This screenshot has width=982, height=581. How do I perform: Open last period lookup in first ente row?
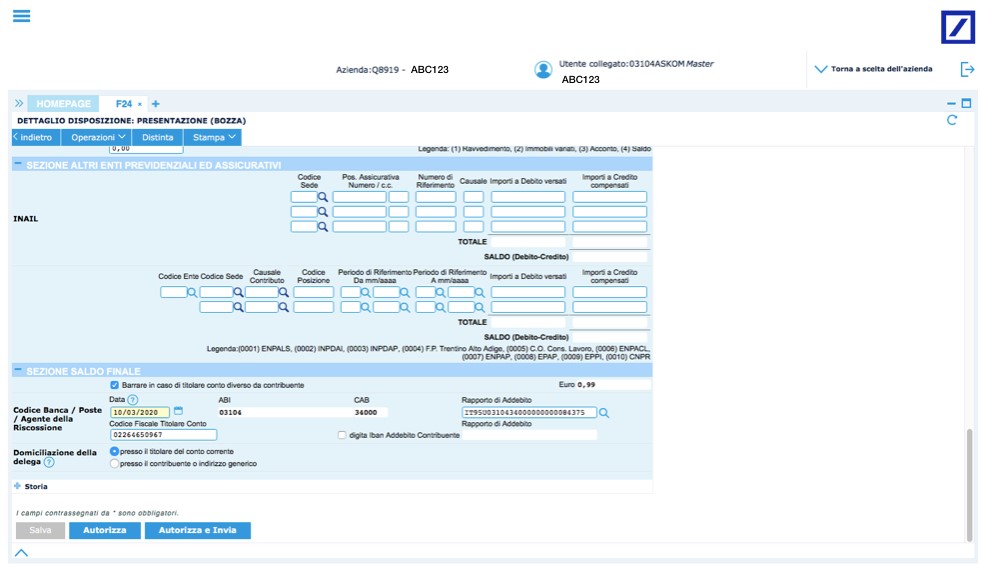[479, 292]
